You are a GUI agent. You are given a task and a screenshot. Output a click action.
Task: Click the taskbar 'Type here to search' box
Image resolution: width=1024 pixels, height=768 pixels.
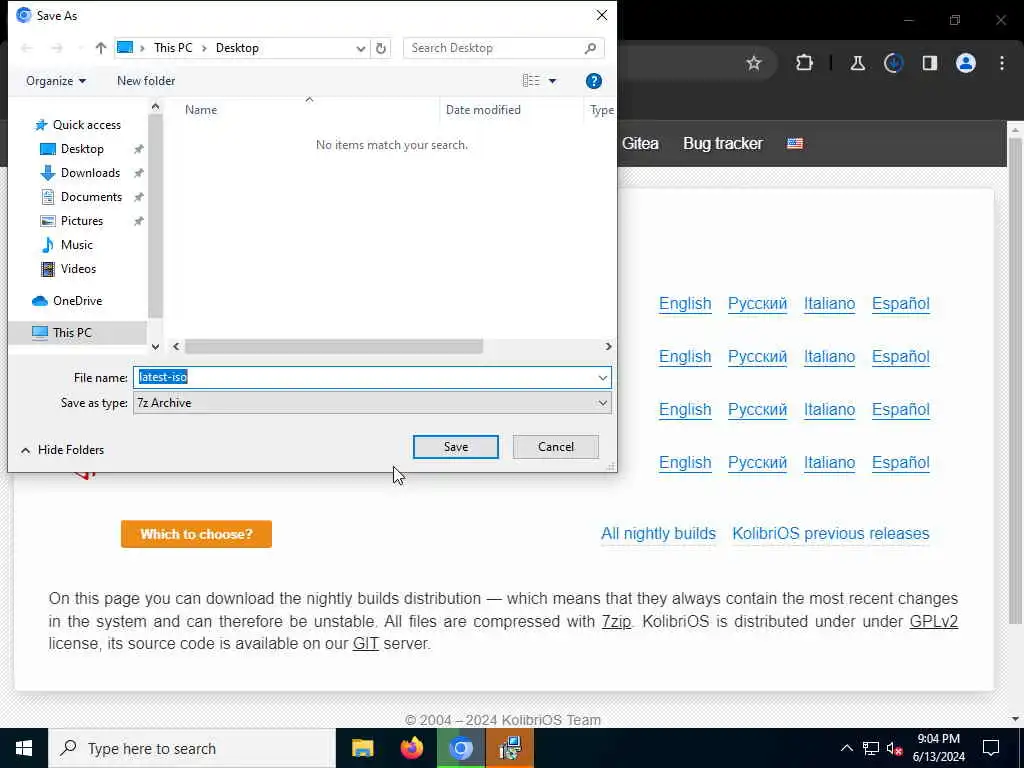(192, 748)
